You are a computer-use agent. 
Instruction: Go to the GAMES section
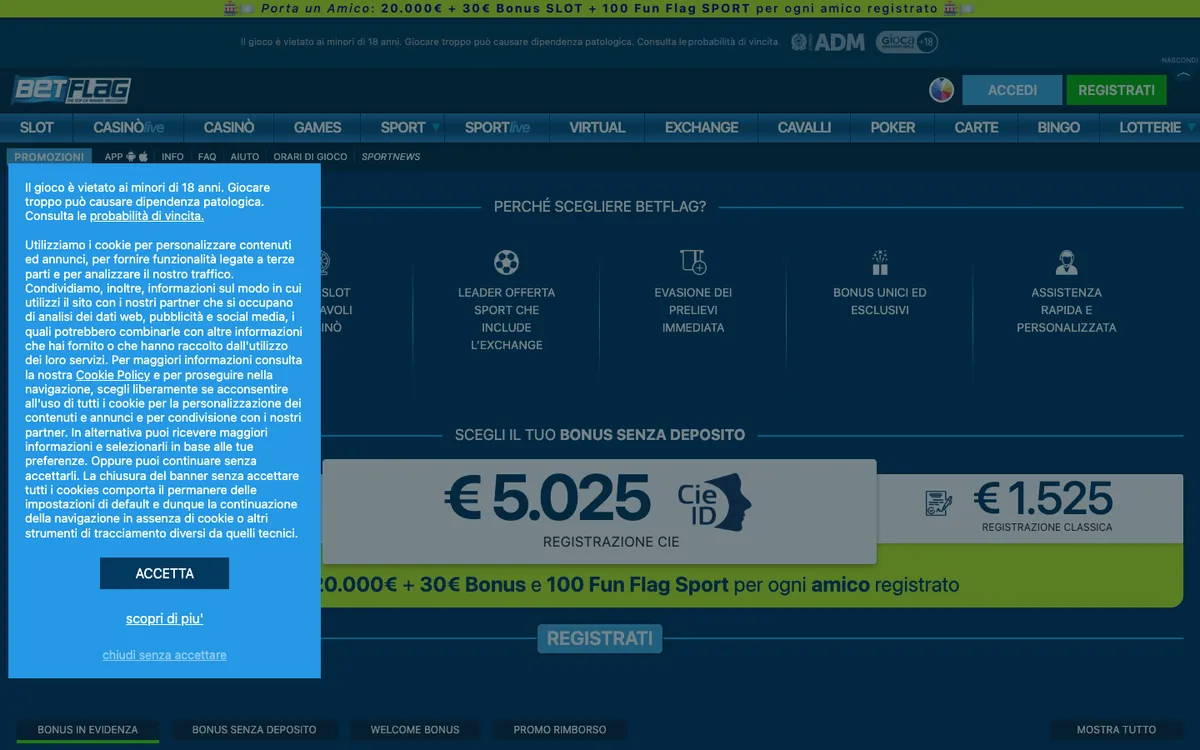click(318, 128)
